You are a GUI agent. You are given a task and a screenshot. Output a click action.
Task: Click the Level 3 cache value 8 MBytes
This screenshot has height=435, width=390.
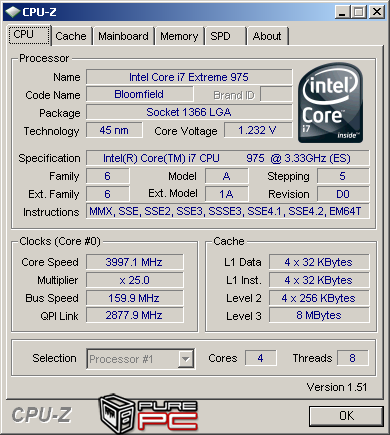pyautogui.click(x=319, y=315)
